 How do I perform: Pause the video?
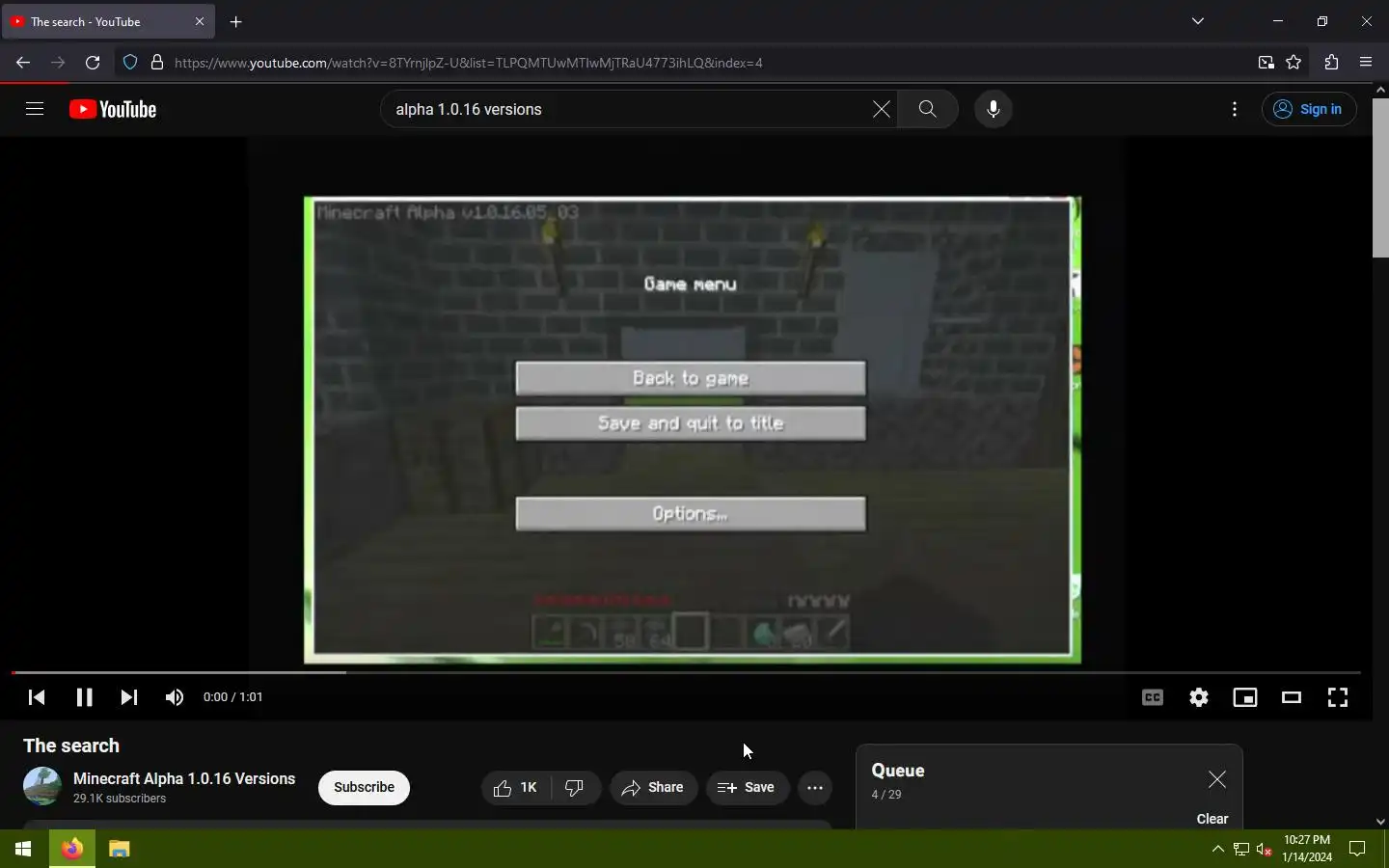84,697
